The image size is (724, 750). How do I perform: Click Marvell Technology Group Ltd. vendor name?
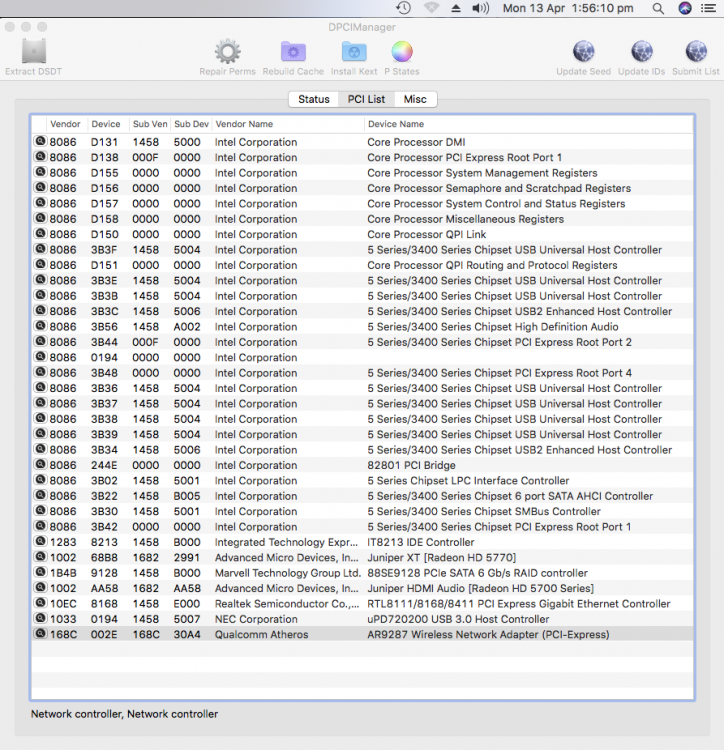(x=287, y=573)
